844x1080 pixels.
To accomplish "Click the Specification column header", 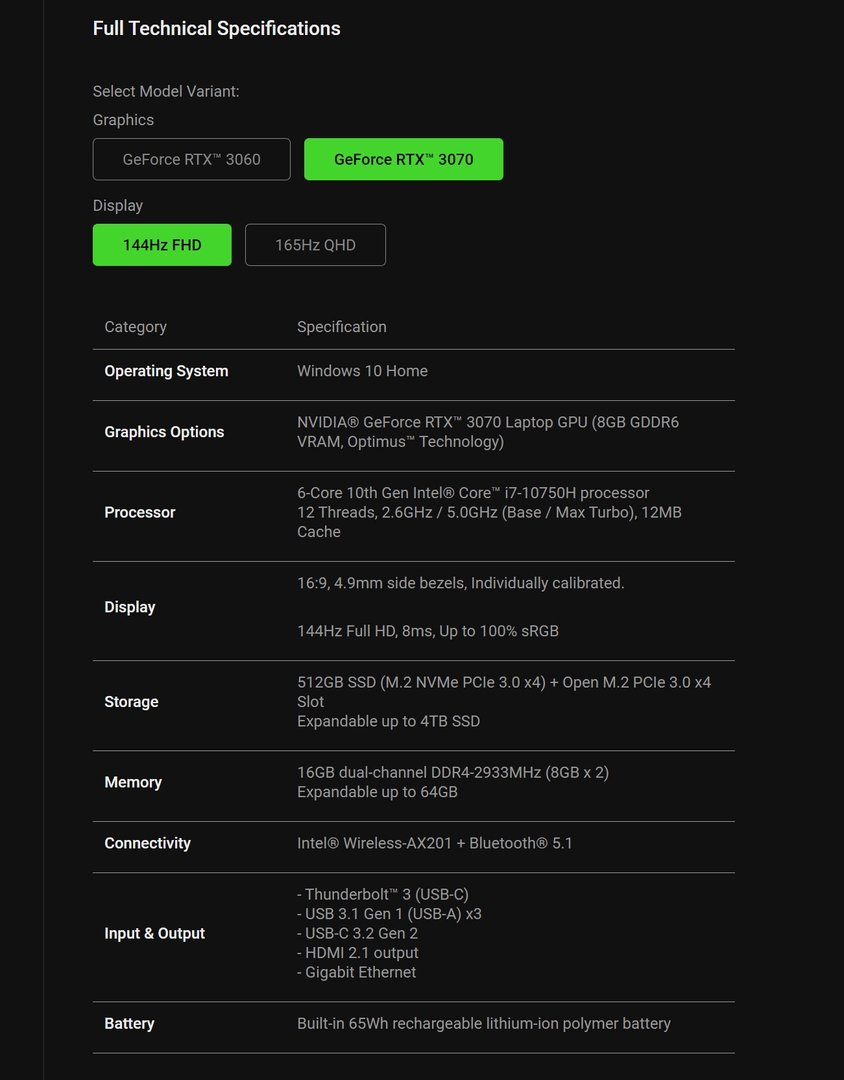I will (x=341, y=327).
